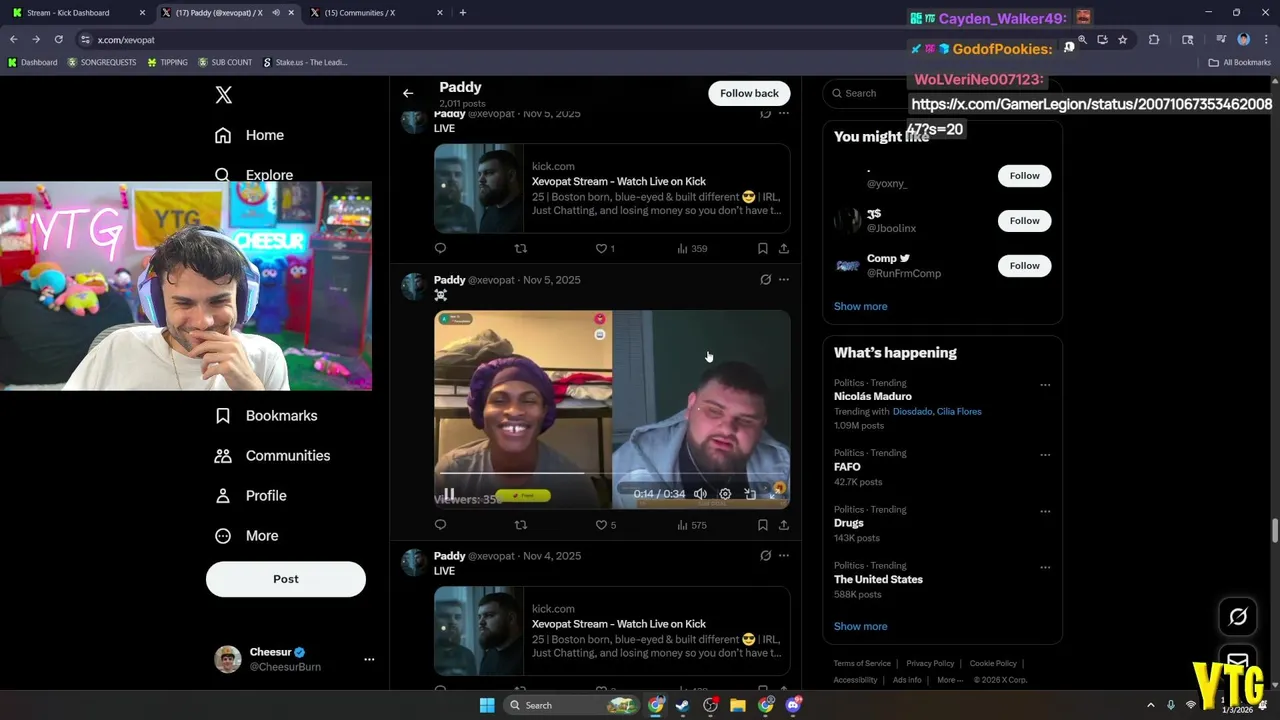Open SONGREQUESTS bookmark
1280x720 pixels.
point(102,62)
